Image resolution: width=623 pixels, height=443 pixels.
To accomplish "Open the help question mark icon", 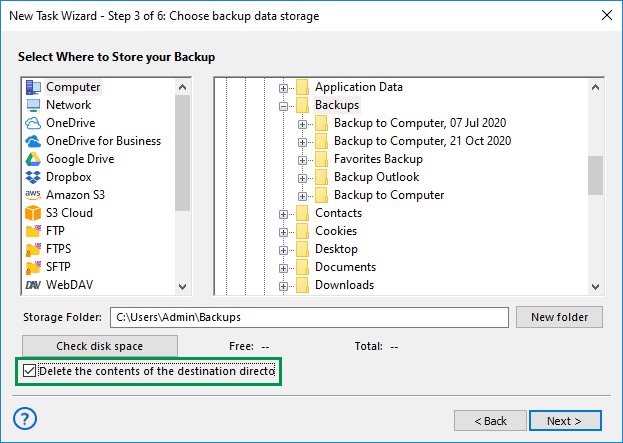I will 26,418.
